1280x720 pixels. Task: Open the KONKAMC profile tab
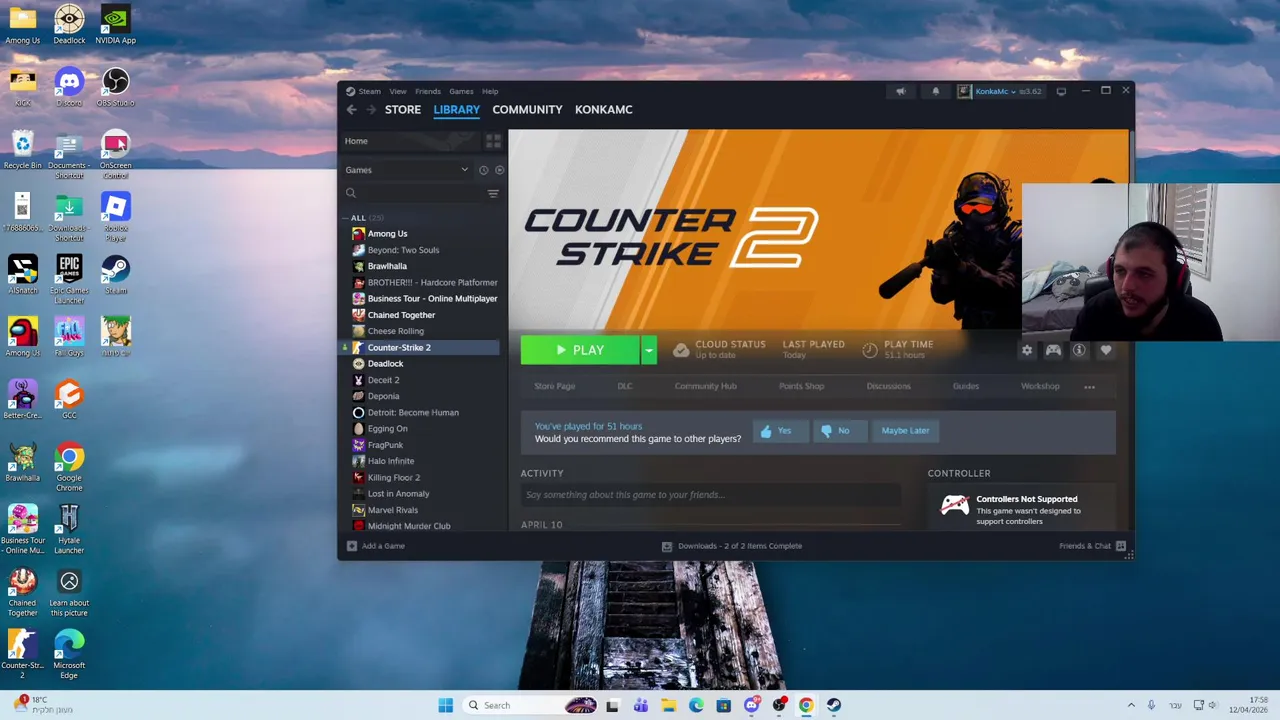click(x=603, y=110)
